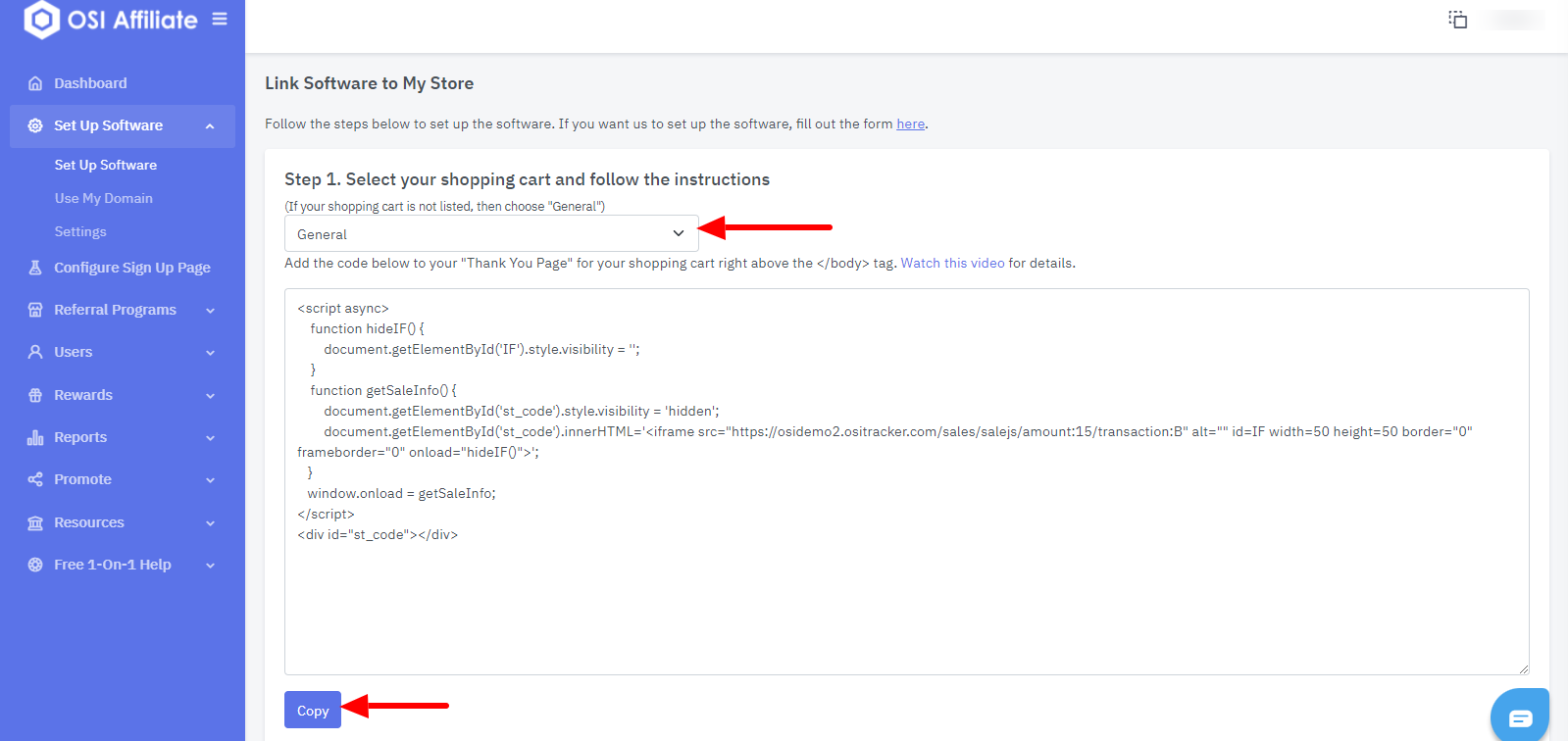Click the Dashboard home icon
The width and height of the screenshot is (1568, 741).
pos(35,83)
